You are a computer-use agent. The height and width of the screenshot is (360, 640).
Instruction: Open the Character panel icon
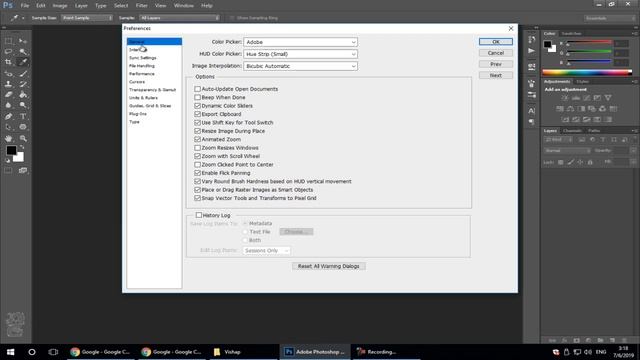[x=531, y=111]
